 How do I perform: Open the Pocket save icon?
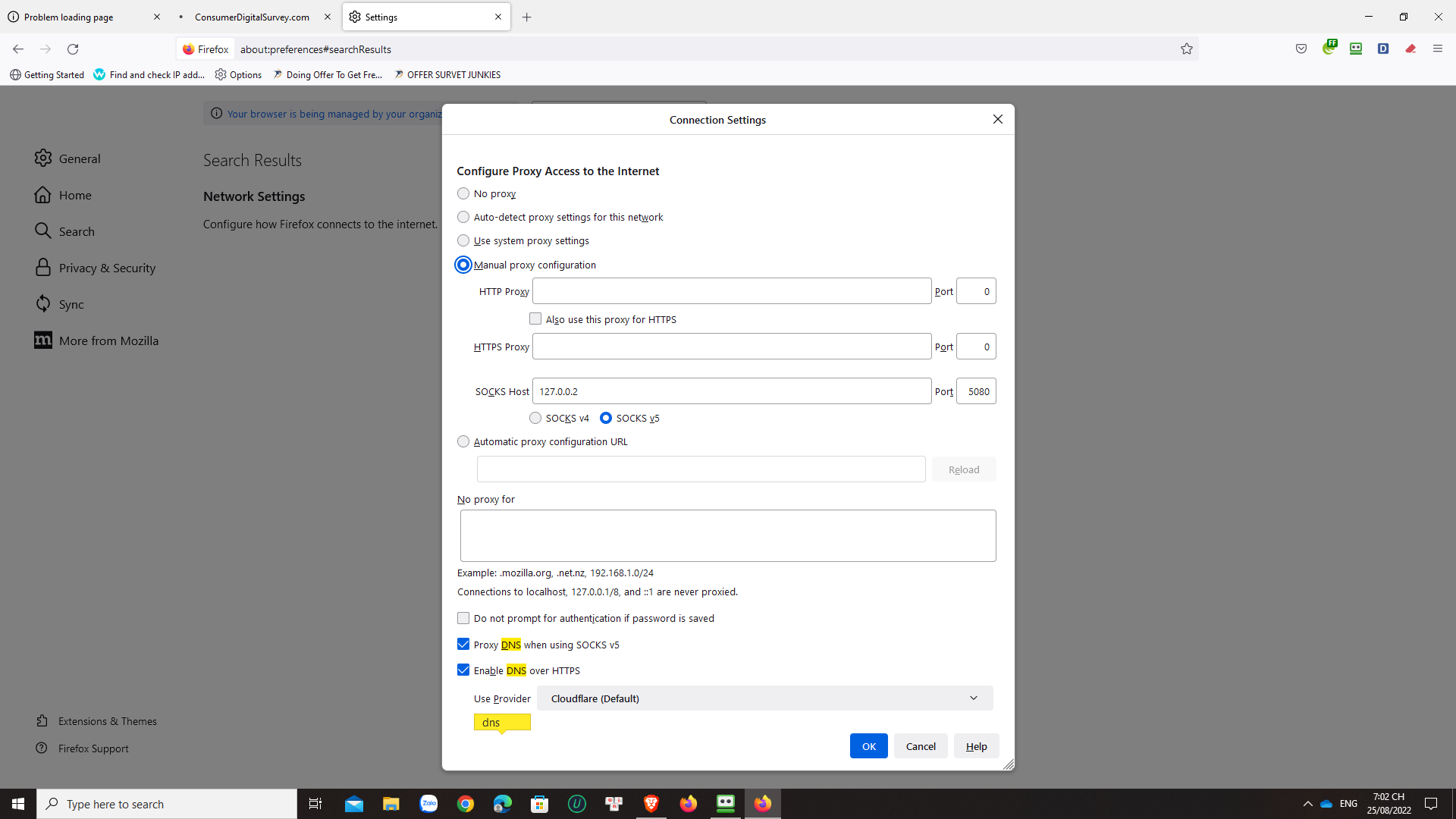click(x=1301, y=49)
